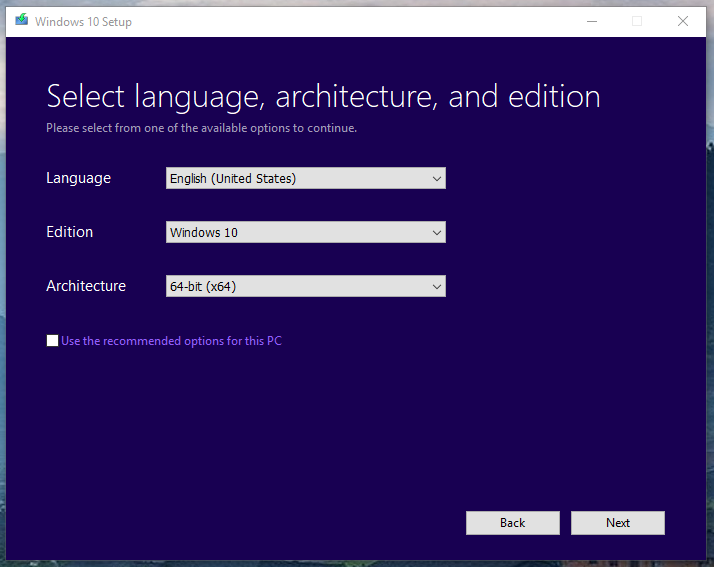
Task: Go to previous step with Back button
Action: [512, 523]
